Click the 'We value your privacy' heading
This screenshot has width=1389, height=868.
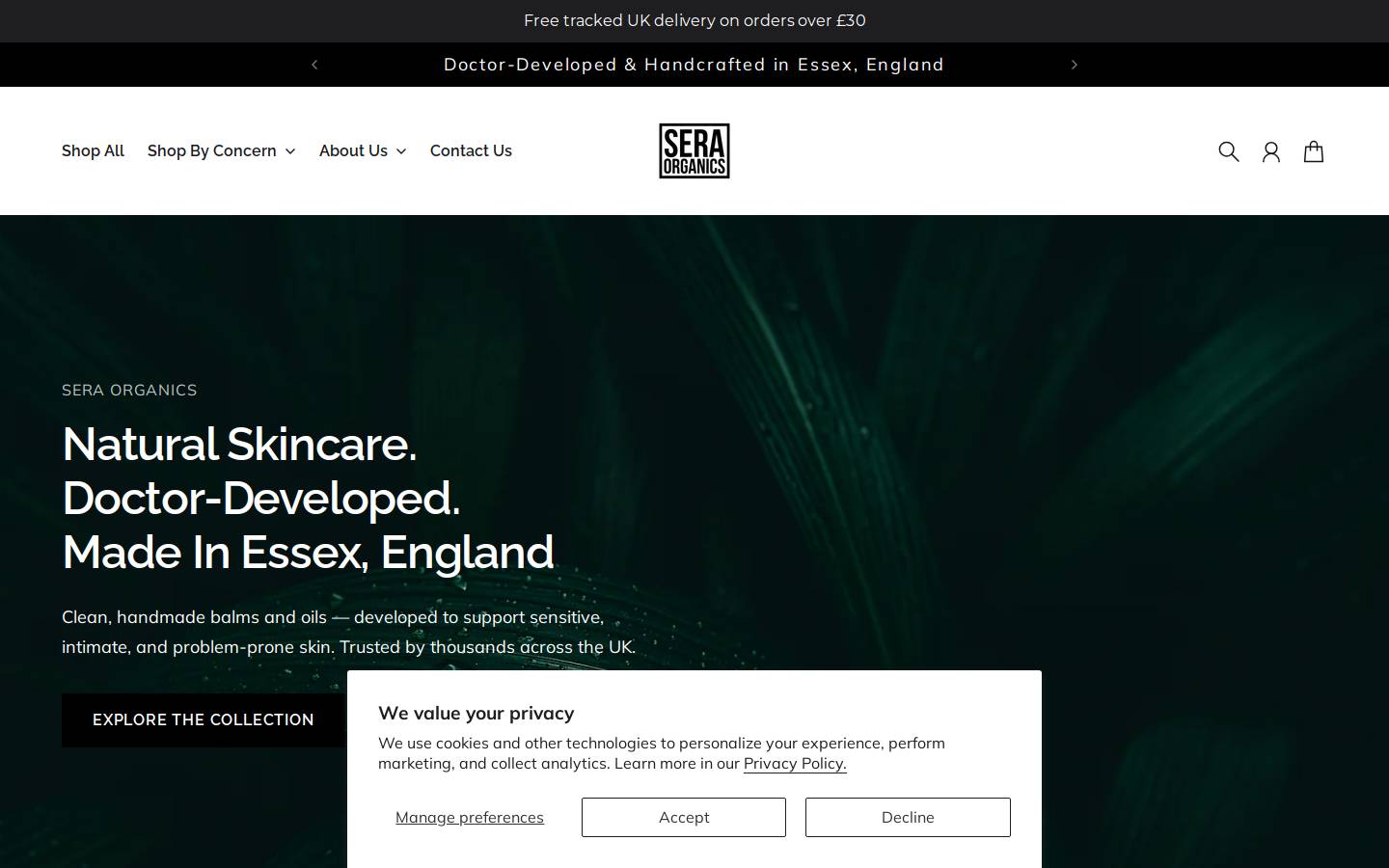(x=476, y=713)
